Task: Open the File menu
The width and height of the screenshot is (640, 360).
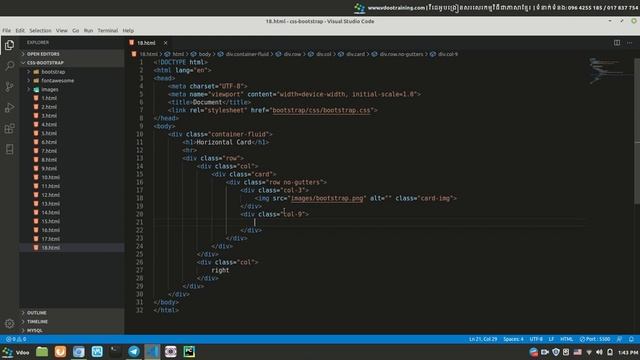Action: tap(7, 31)
